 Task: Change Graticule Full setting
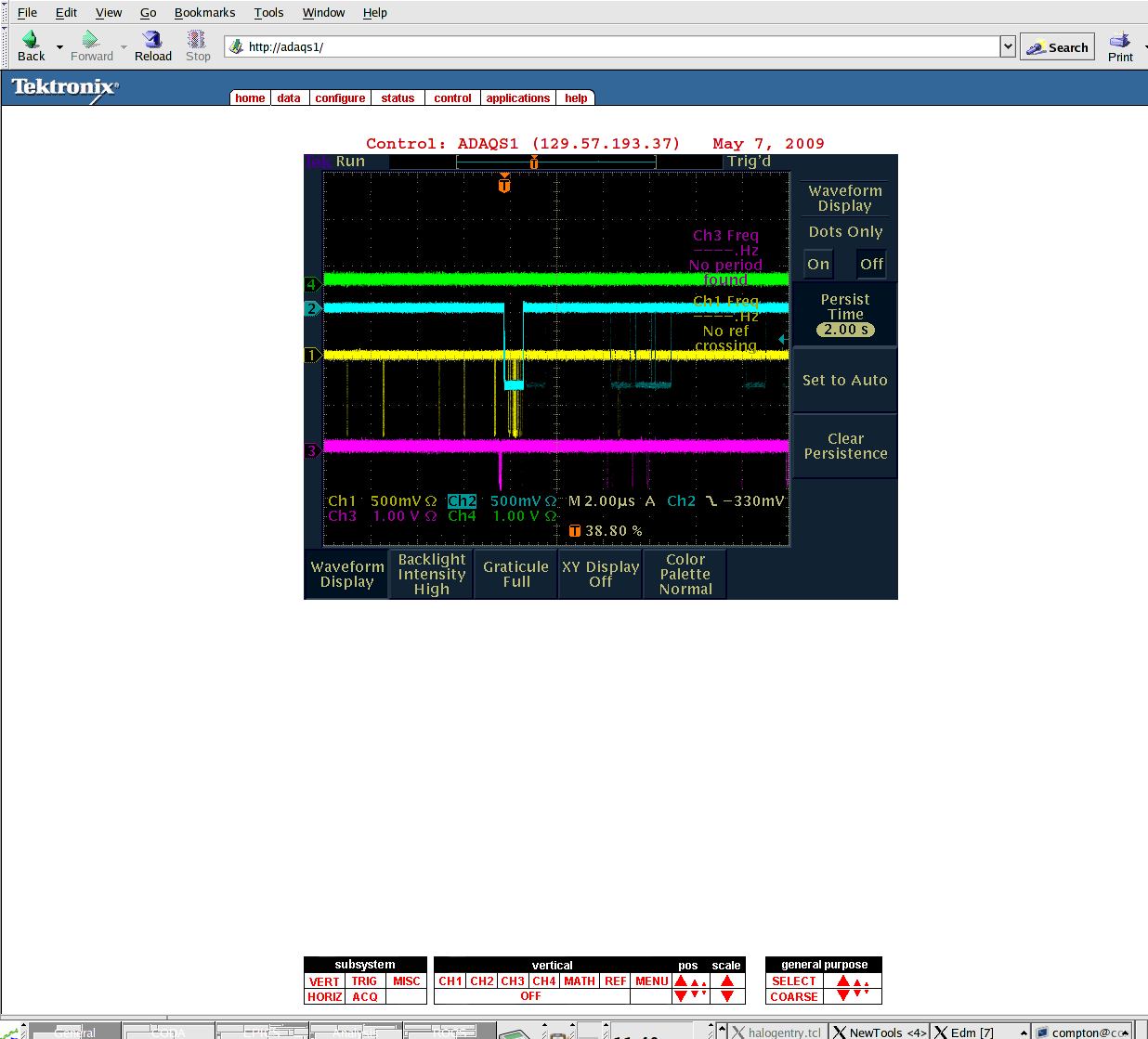click(x=516, y=574)
